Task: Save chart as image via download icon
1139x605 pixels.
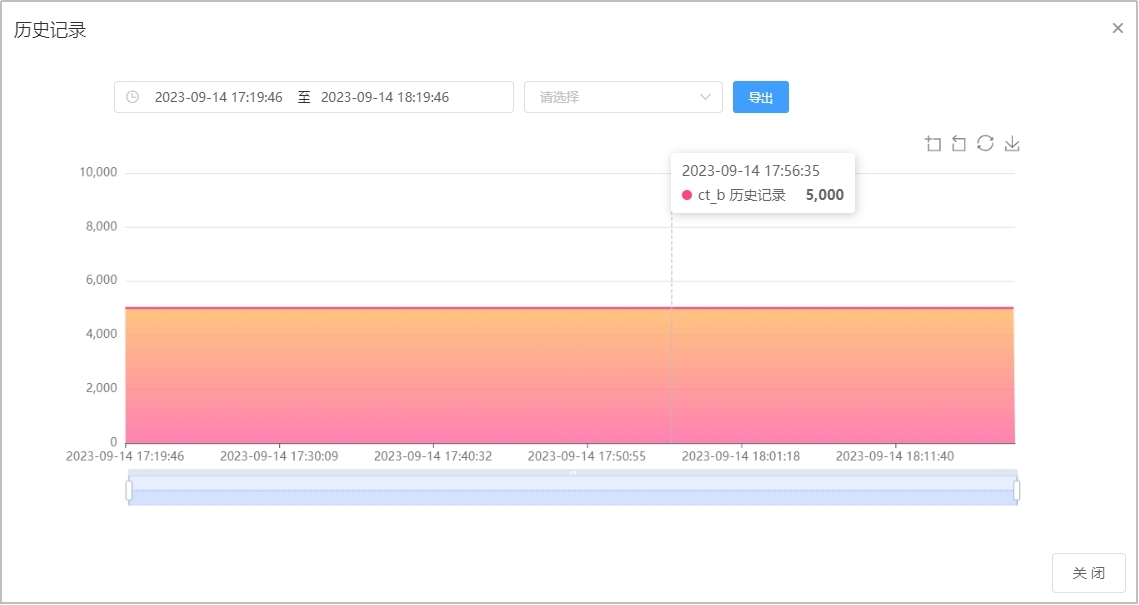Action: (1012, 144)
